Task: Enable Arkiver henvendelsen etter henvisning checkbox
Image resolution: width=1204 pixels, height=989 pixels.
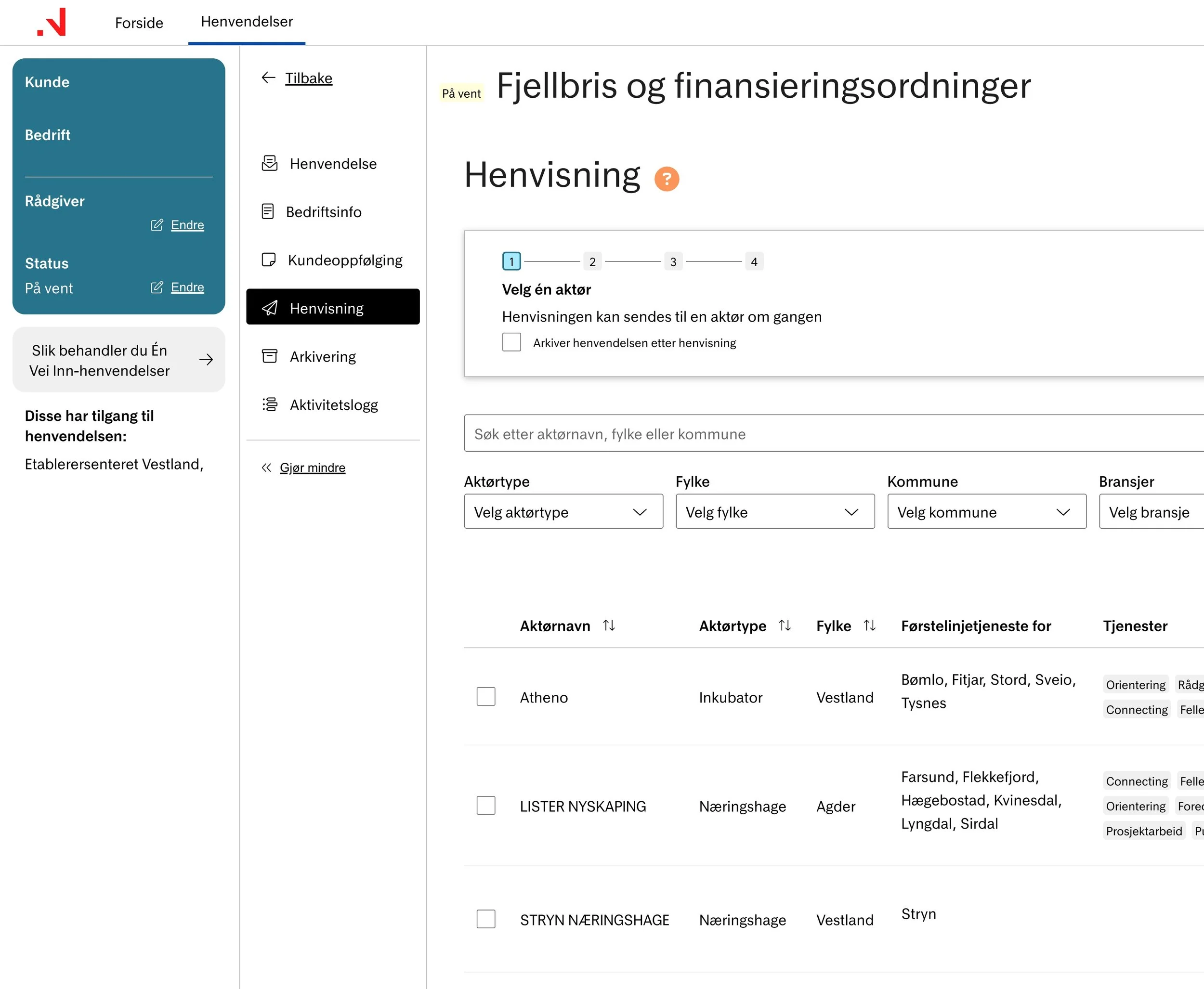Action: [511, 342]
